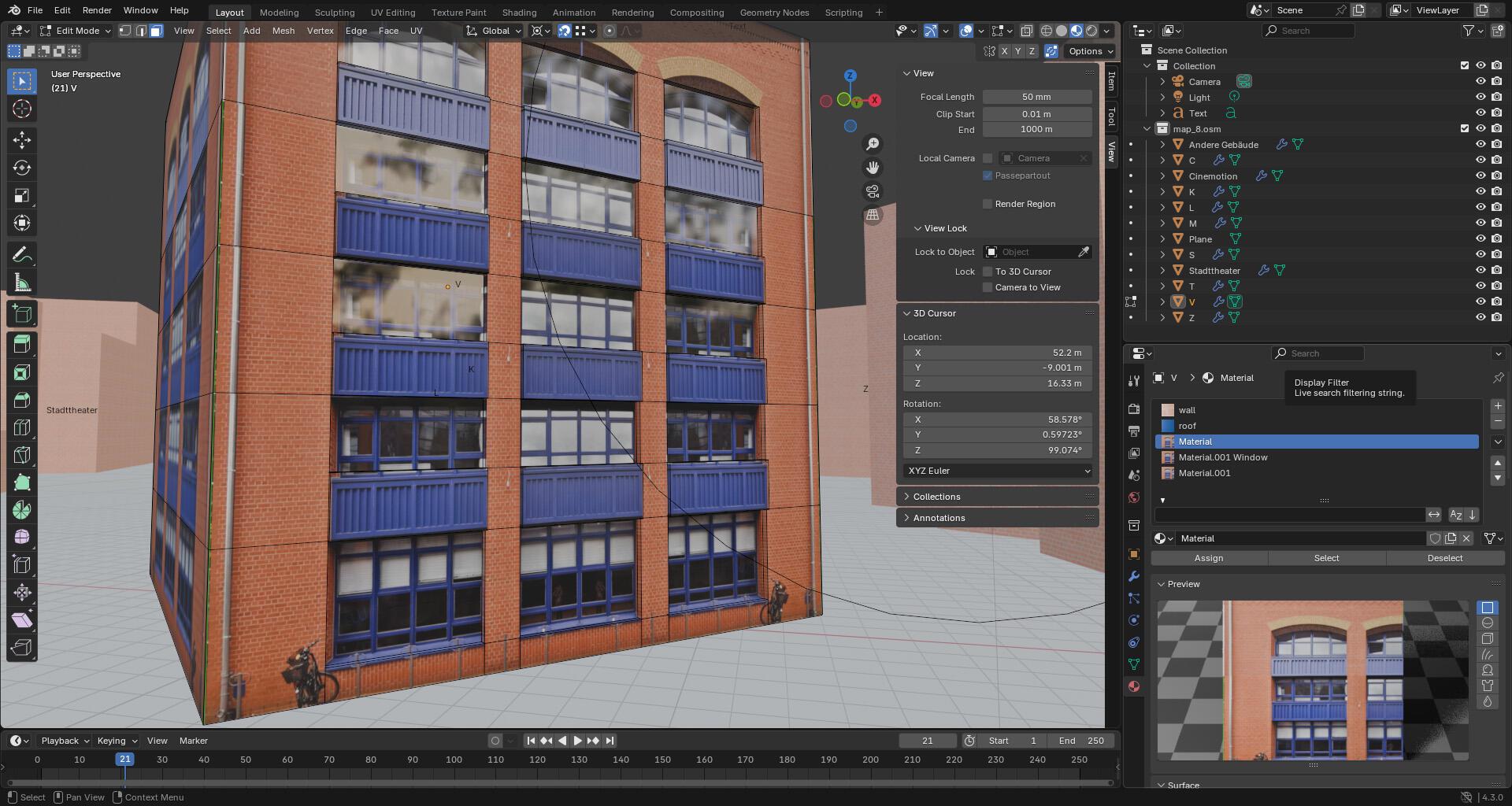Switch to the Geometry Nodes workspace tab
Image resolution: width=1512 pixels, height=806 pixels.
[774, 13]
